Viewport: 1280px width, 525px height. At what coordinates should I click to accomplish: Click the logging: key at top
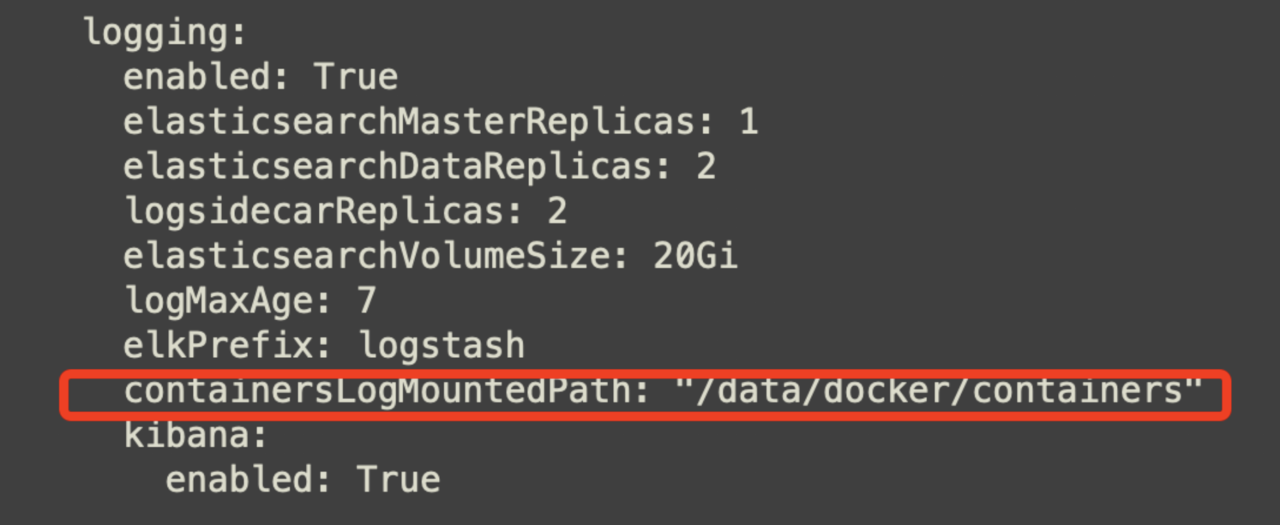pyautogui.click(x=165, y=33)
